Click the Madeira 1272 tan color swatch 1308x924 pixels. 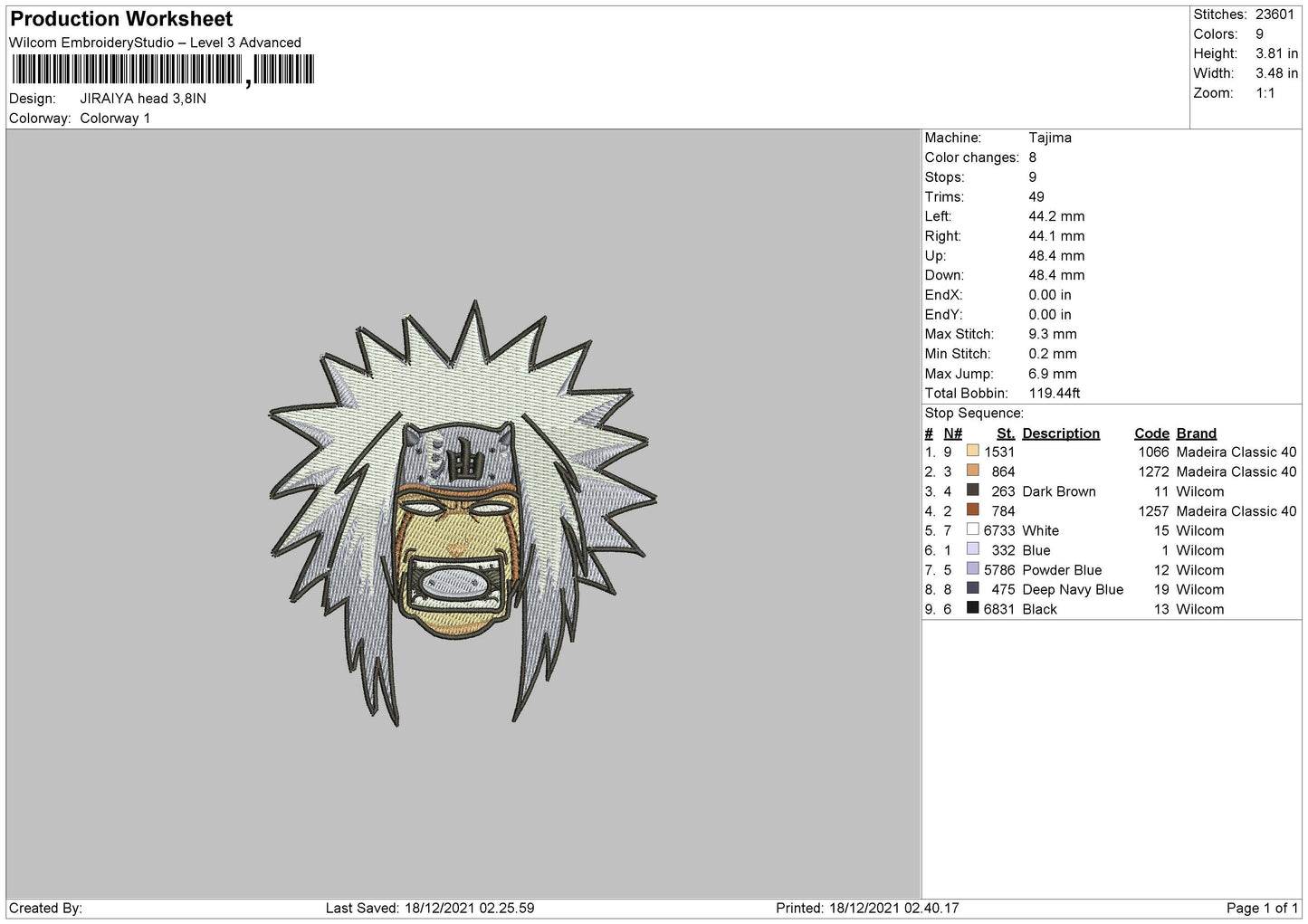(x=973, y=471)
